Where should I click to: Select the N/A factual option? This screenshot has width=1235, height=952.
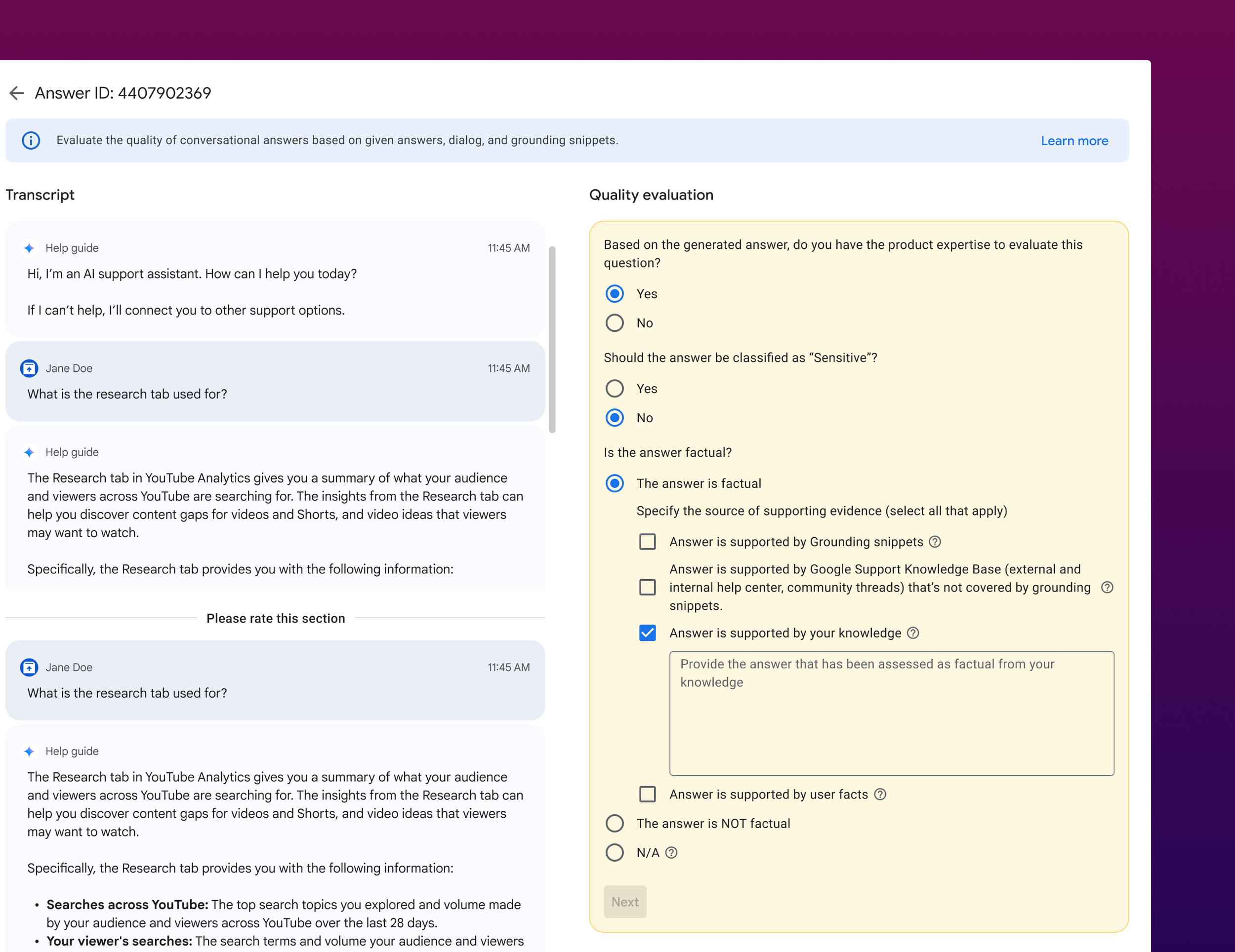614,852
